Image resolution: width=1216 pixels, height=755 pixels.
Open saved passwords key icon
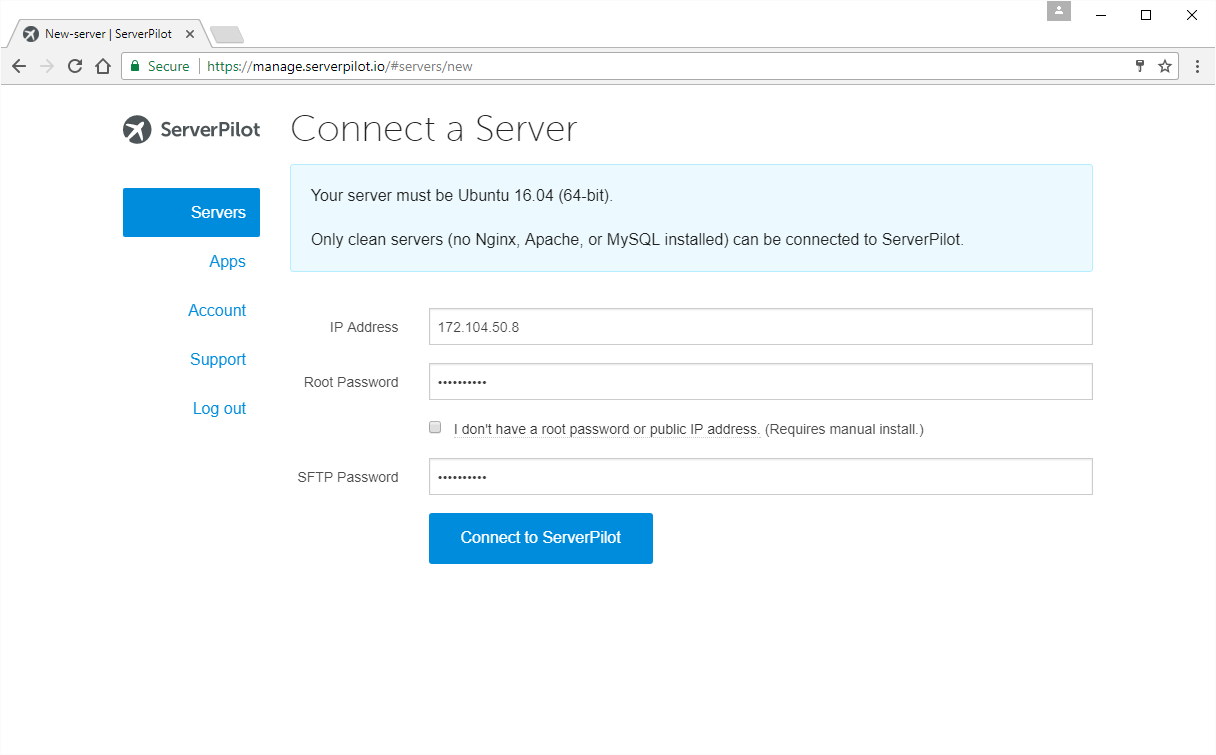pos(1139,66)
